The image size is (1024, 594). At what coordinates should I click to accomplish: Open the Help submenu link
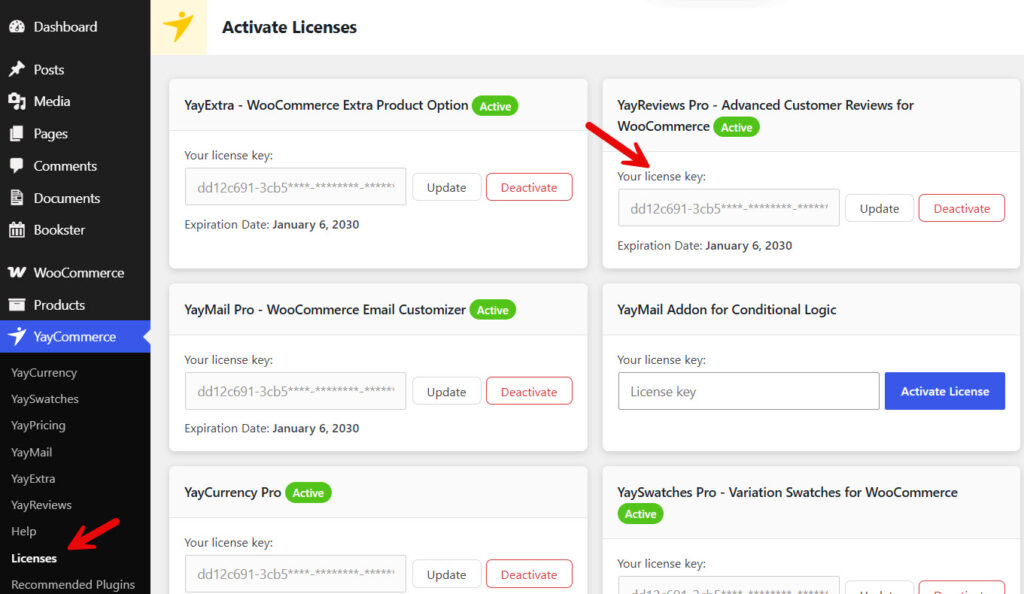coord(24,531)
